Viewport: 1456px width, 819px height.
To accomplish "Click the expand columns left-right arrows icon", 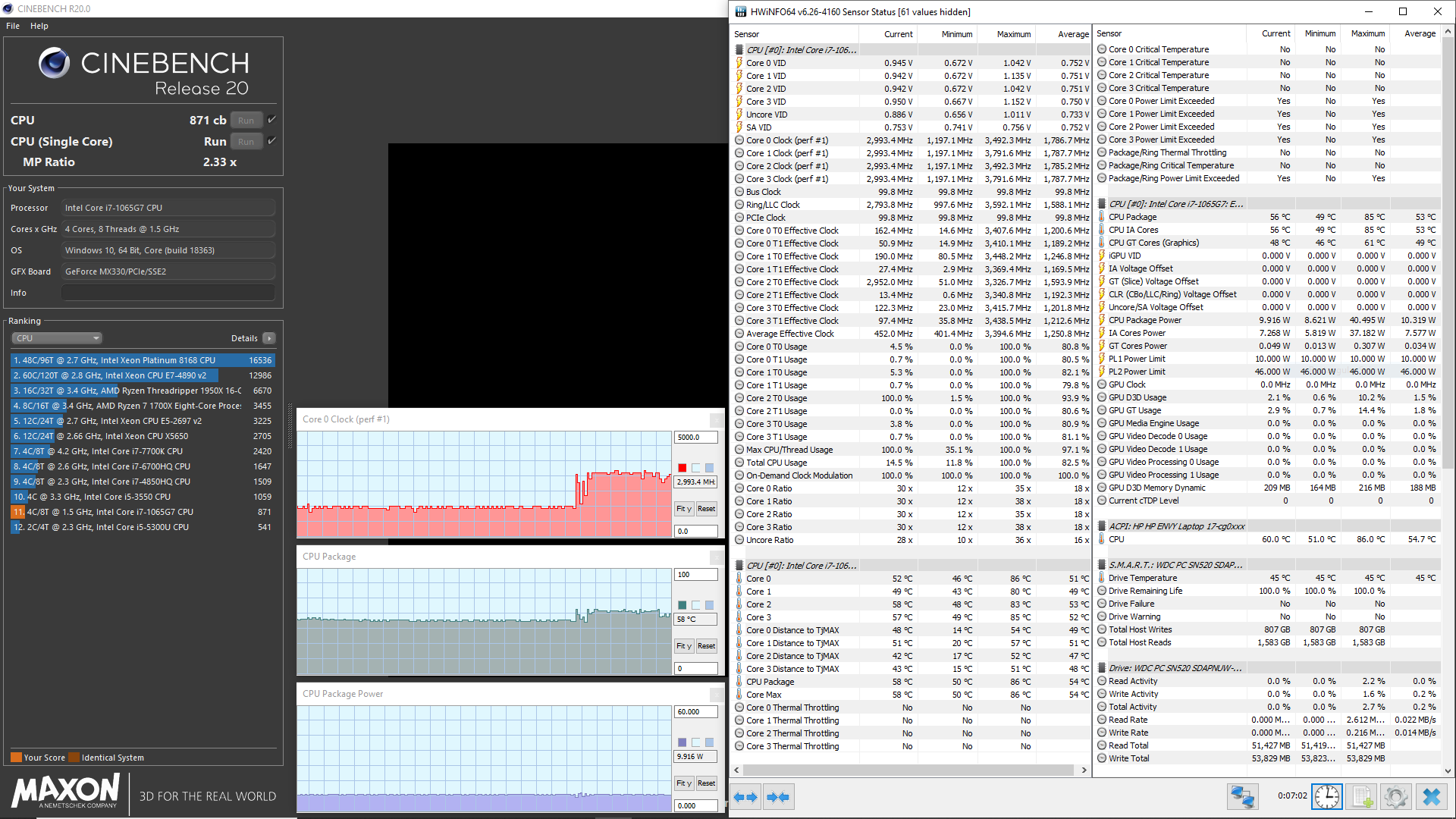I will (x=746, y=797).
